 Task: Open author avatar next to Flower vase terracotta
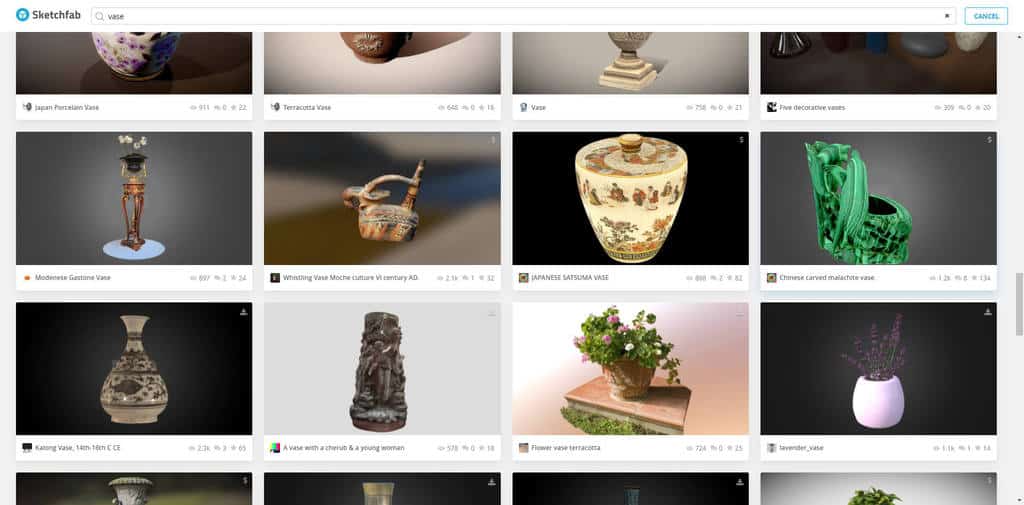523,448
